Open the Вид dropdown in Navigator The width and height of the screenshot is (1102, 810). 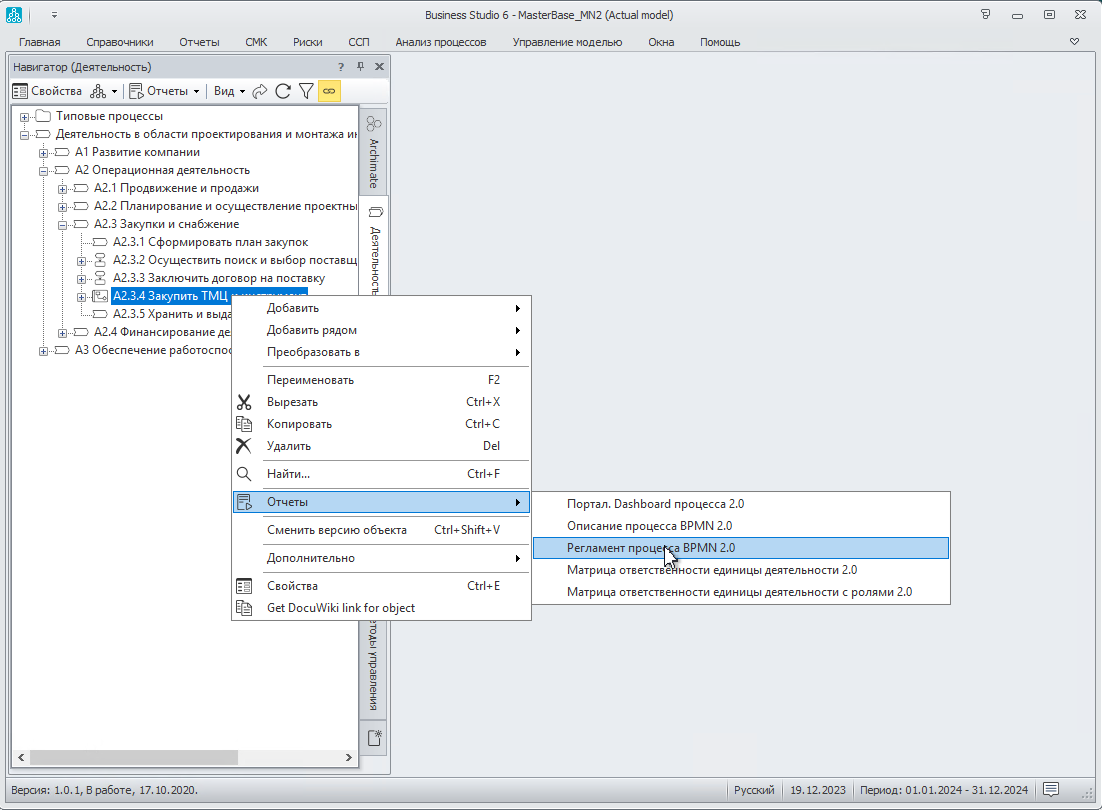click(x=229, y=91)
